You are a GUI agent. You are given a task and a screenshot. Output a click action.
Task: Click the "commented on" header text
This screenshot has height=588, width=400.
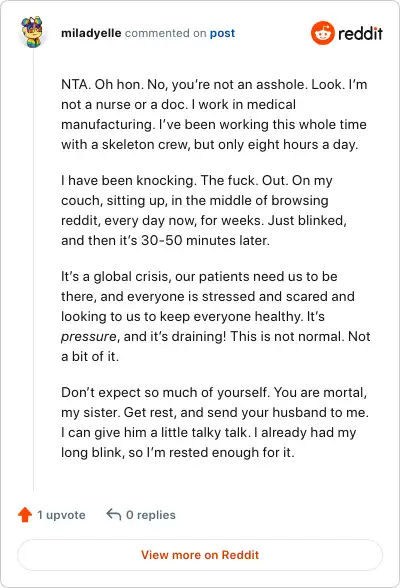click(x=166, y=33)
